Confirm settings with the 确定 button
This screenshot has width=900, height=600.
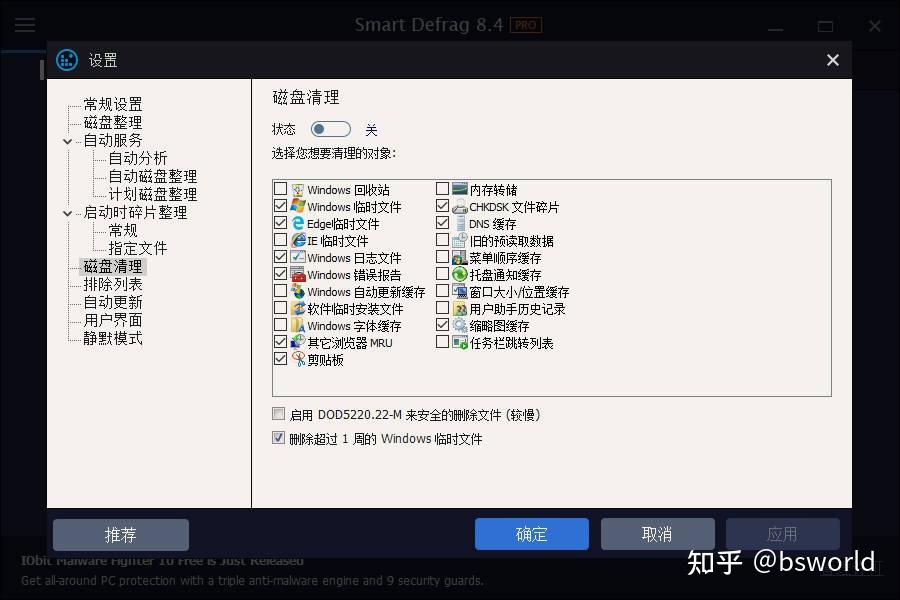[531, 534]
